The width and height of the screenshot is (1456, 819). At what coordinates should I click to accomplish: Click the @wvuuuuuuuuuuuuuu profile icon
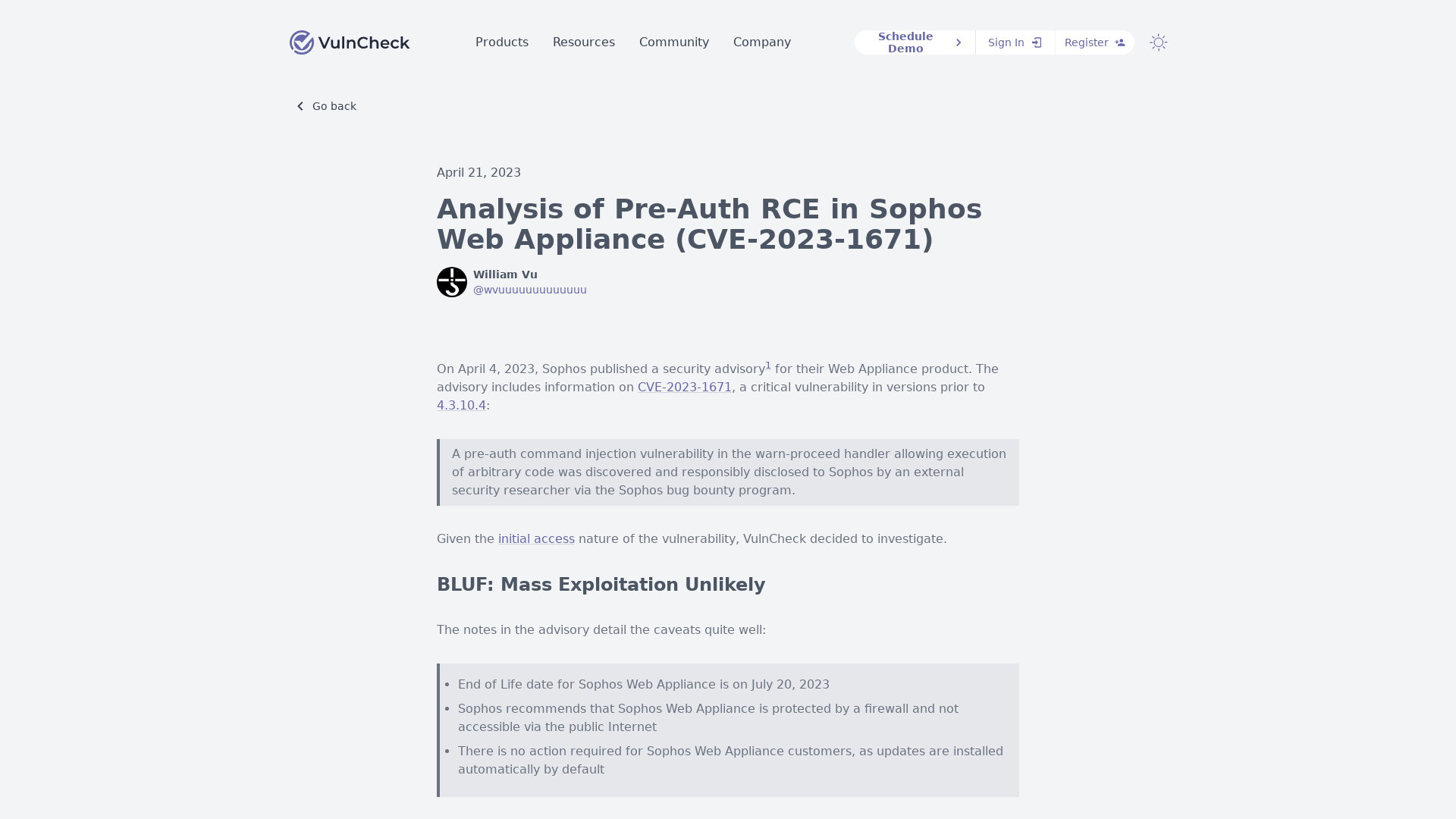tap(451, 281)
